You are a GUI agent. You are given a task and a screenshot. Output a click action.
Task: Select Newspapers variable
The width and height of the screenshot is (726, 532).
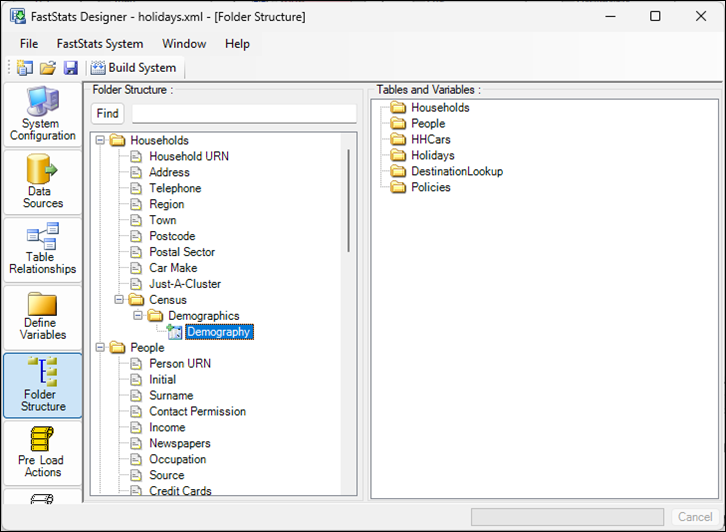point(180,443)
